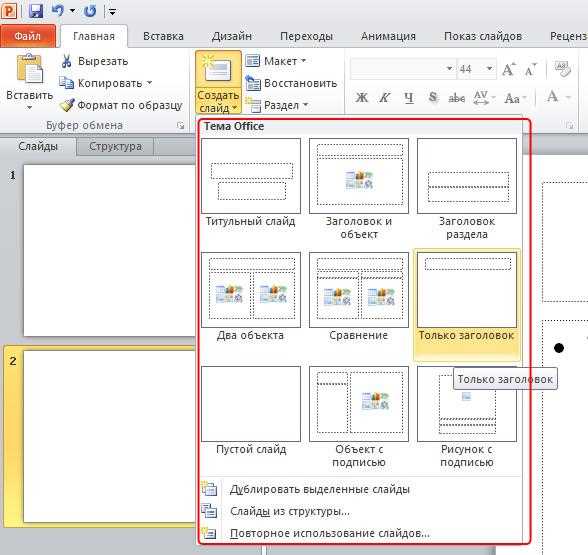The height and width of the screenshot is (555, 588).
Task: Decrease font size with the small A icon
Action: [530, 69]
